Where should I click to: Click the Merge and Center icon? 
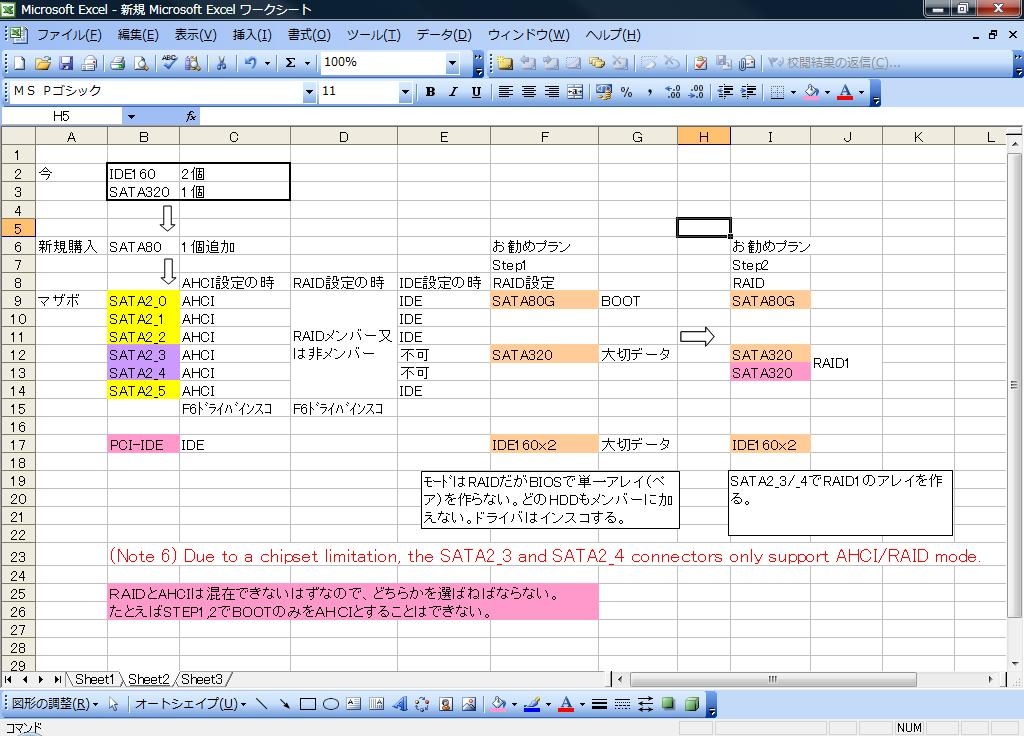coord(575,92)
